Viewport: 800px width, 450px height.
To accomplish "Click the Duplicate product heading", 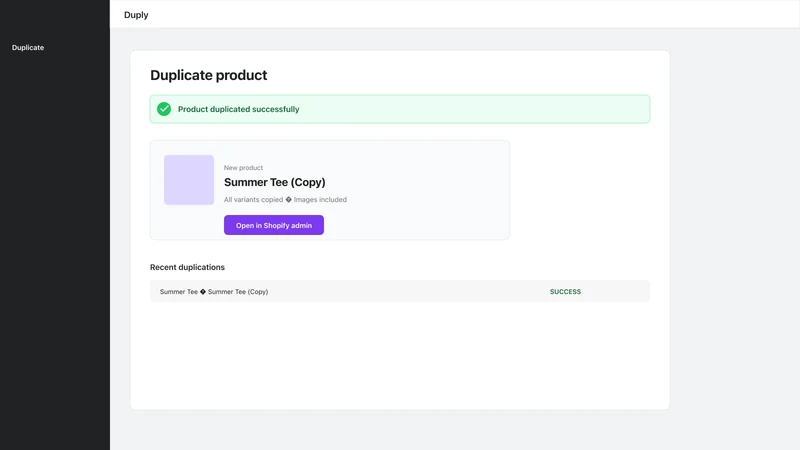I will tap(209, 75).
